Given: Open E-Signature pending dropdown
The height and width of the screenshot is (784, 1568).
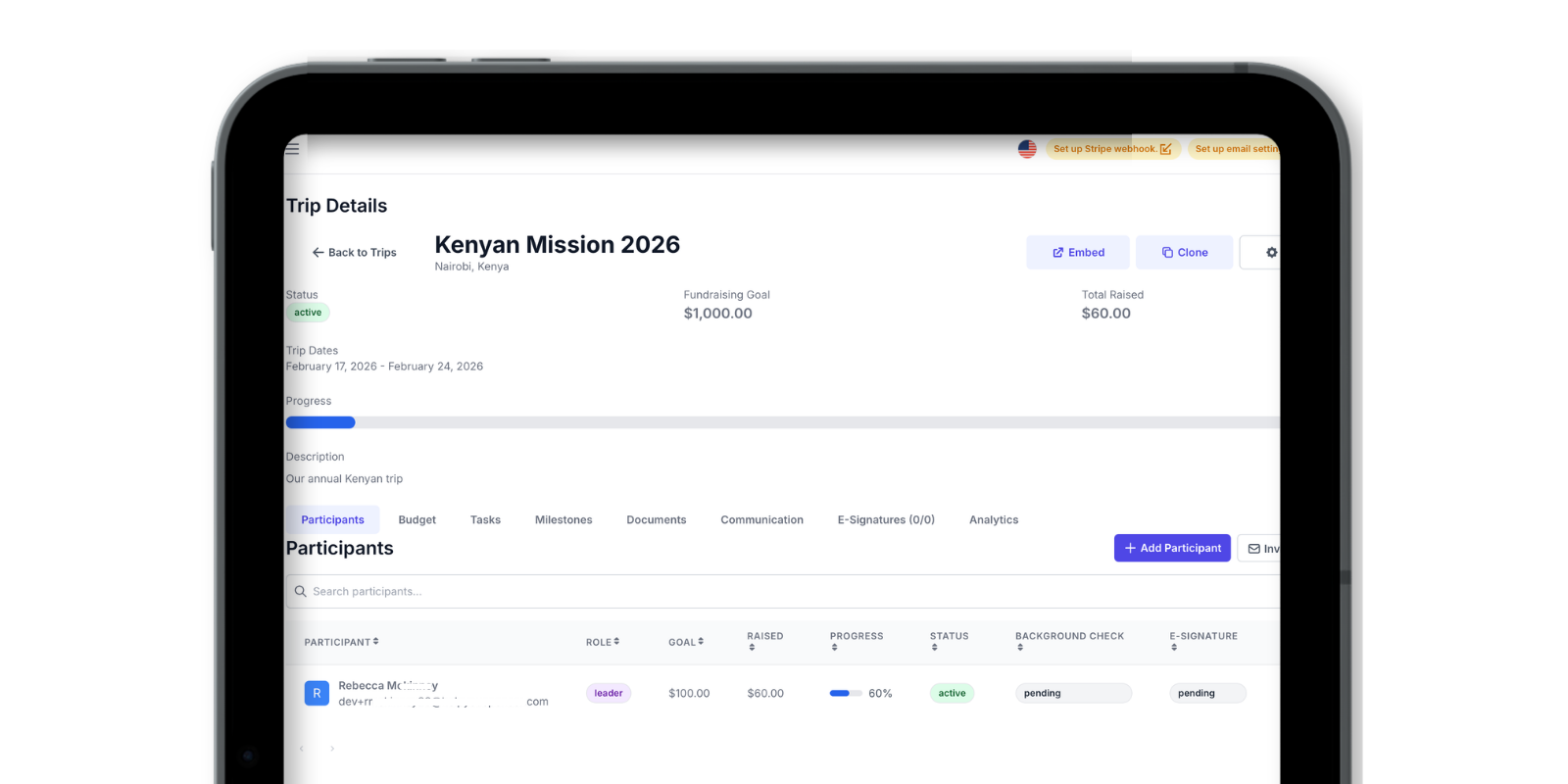Looking at the screenshot, I should point(1206,694).
